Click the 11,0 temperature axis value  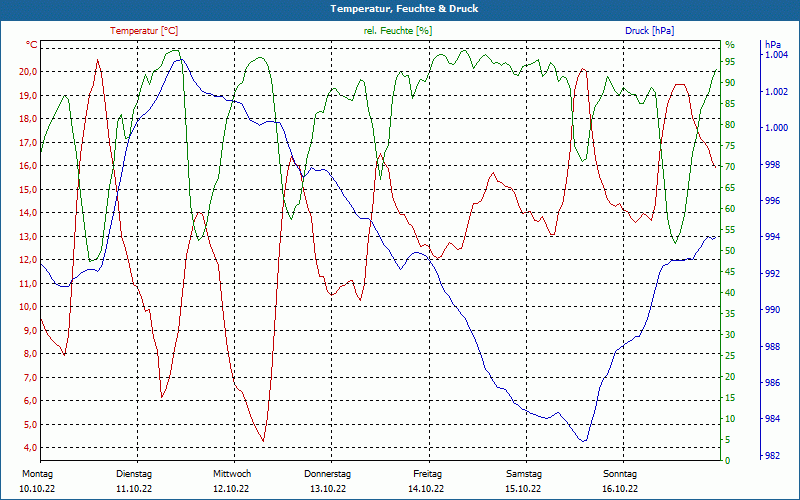tap(28, 283)
